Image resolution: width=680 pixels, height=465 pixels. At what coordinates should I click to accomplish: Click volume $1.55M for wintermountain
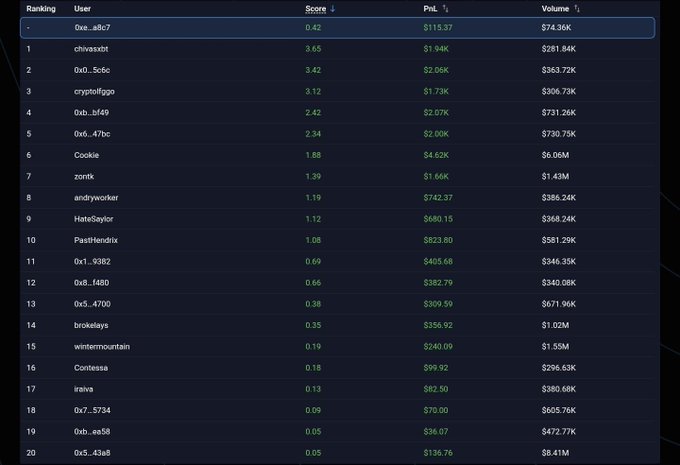[x=555, y=347]
